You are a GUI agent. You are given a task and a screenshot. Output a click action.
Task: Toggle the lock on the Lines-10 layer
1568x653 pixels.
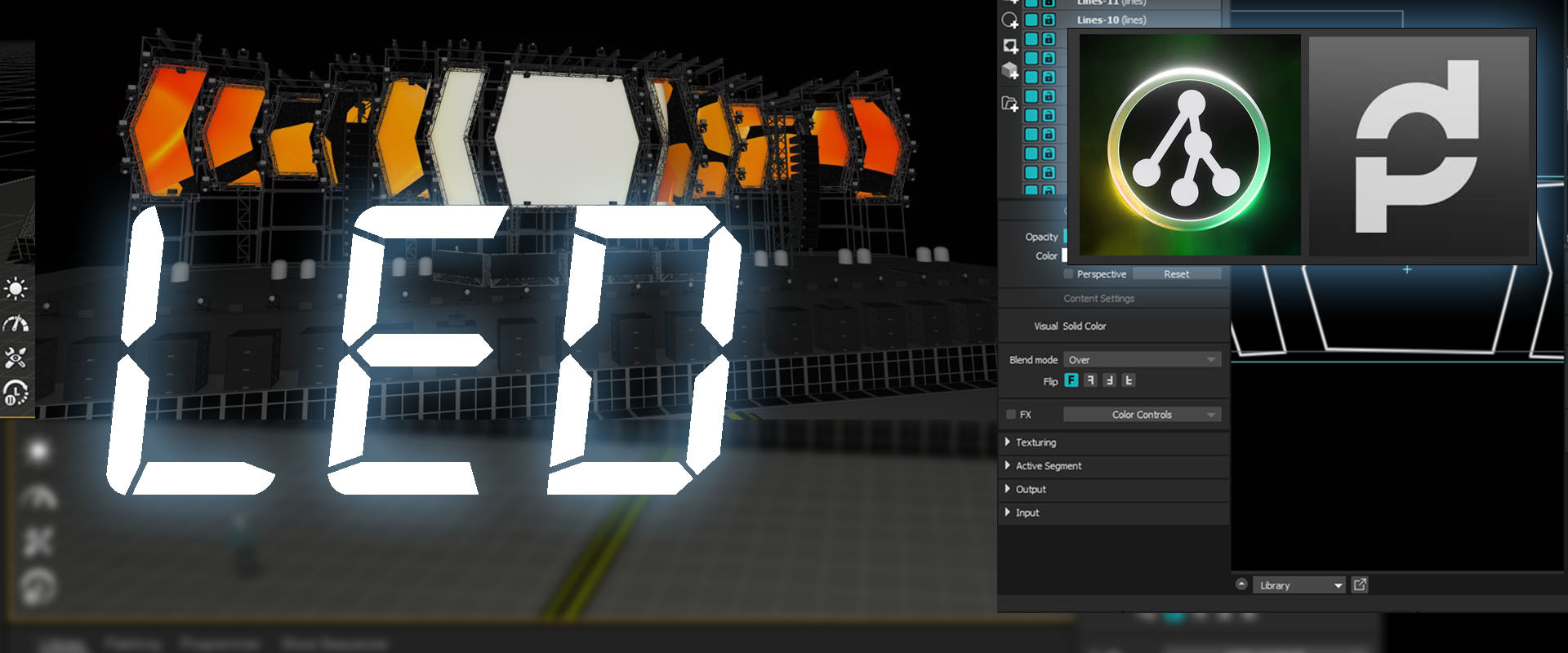[1049, 20]
